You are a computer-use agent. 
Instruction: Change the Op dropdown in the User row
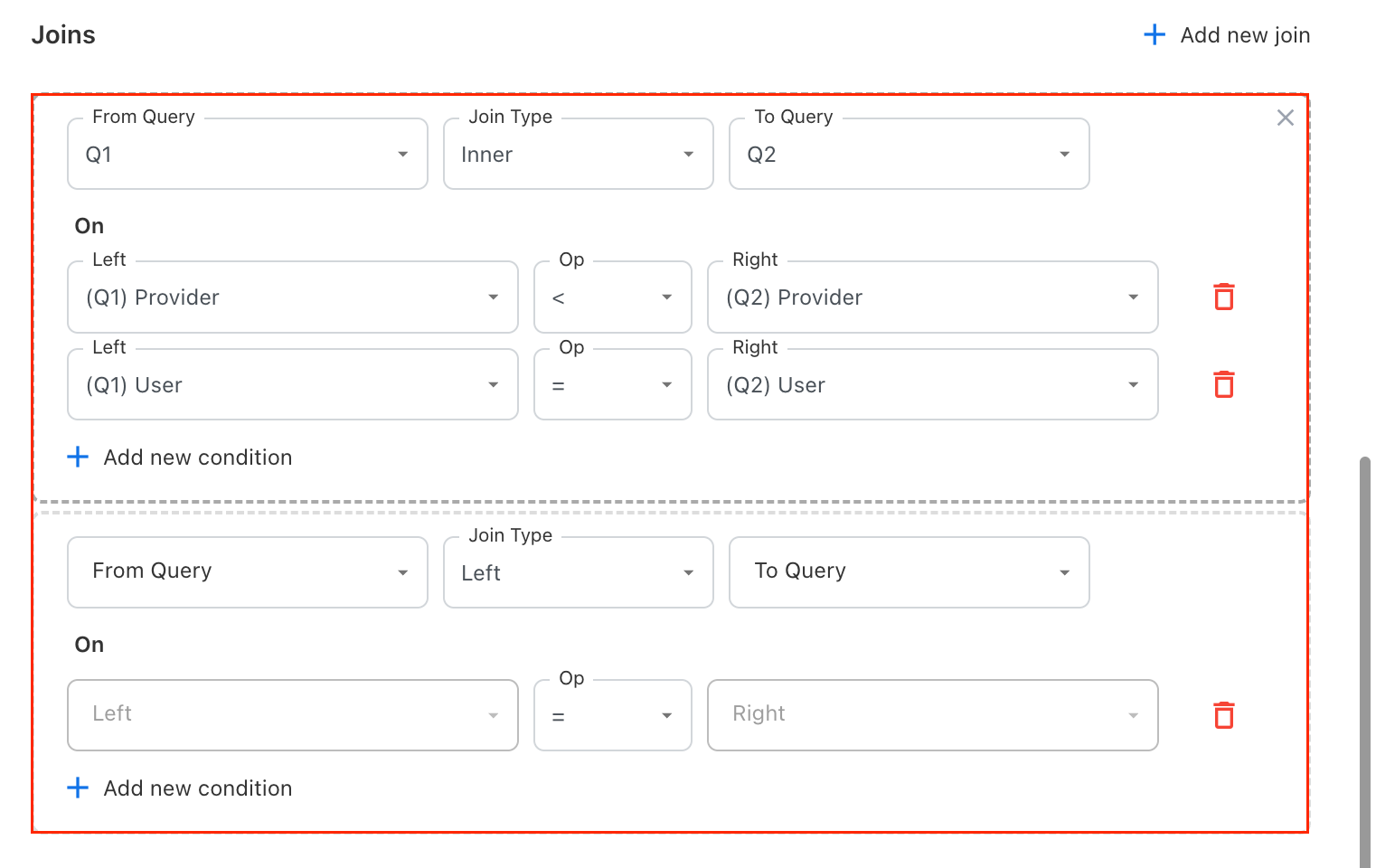613,385
